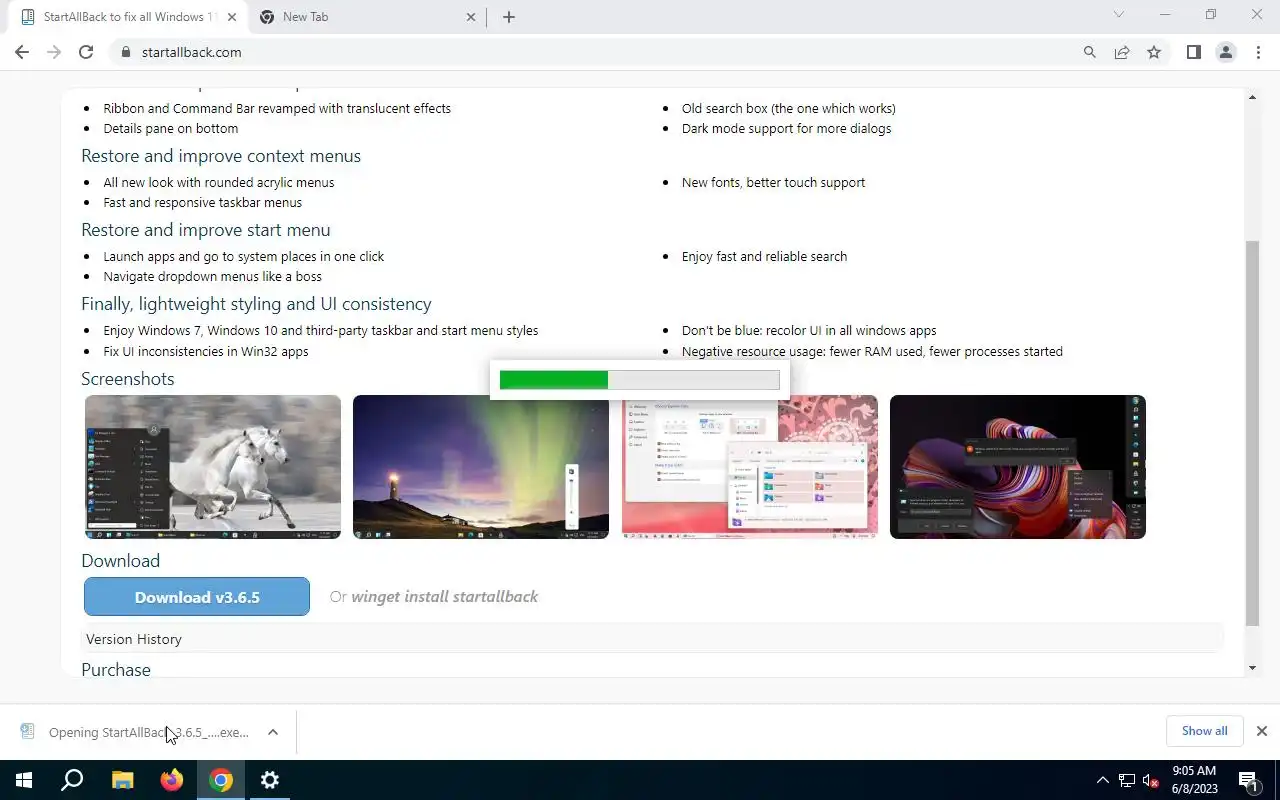Bookmark this tab with the star icon

(x=1154, y=52)
